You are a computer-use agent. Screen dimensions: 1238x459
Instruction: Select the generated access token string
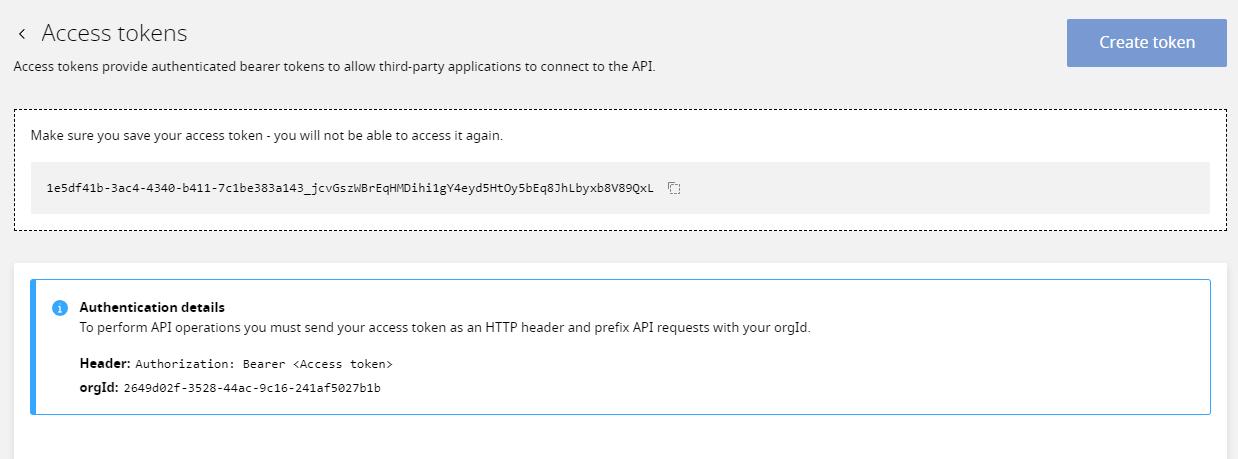pyautogui.click(x=350, y=188)
